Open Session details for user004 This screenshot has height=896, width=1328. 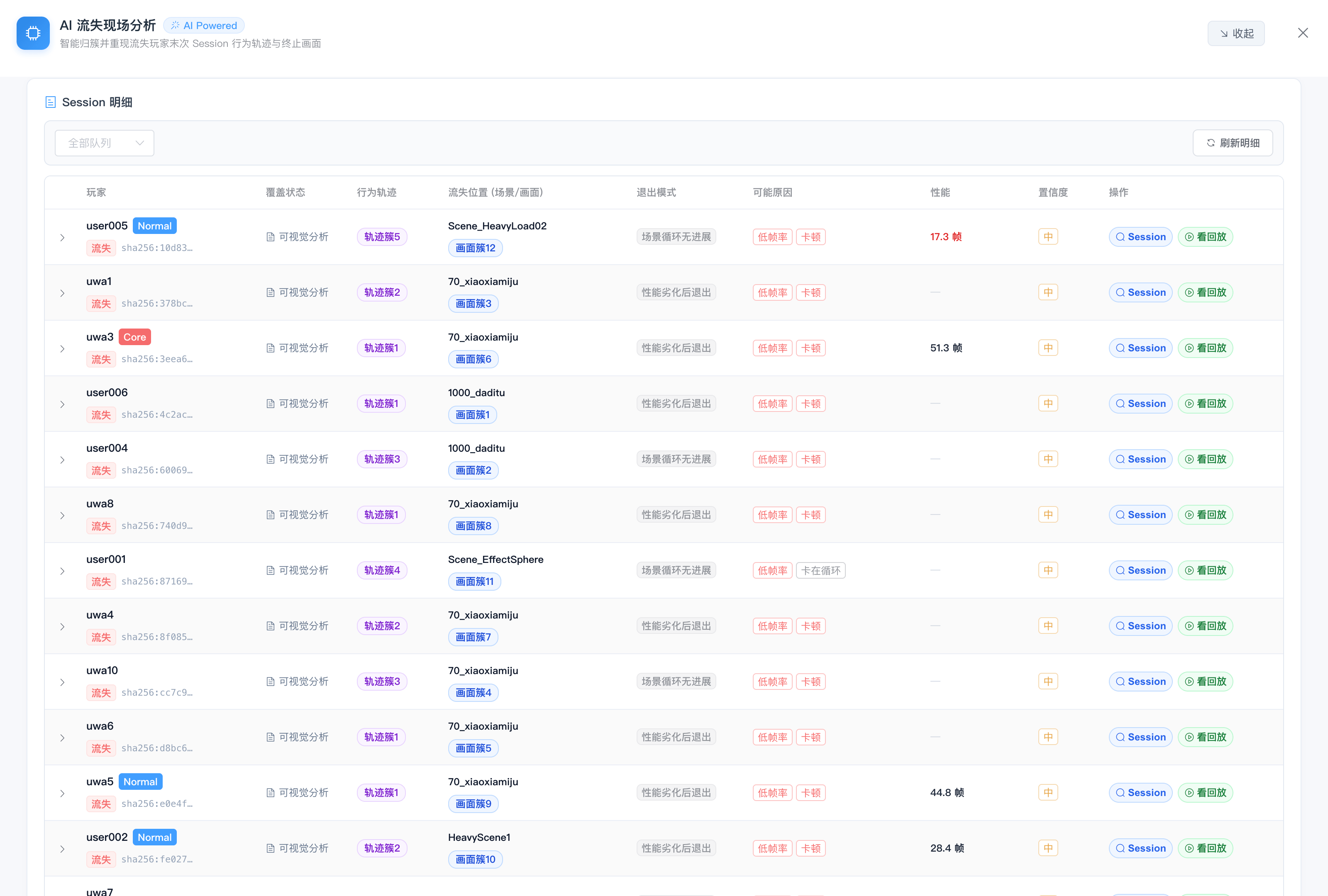pyautogui.click(x=1140, y=459)
